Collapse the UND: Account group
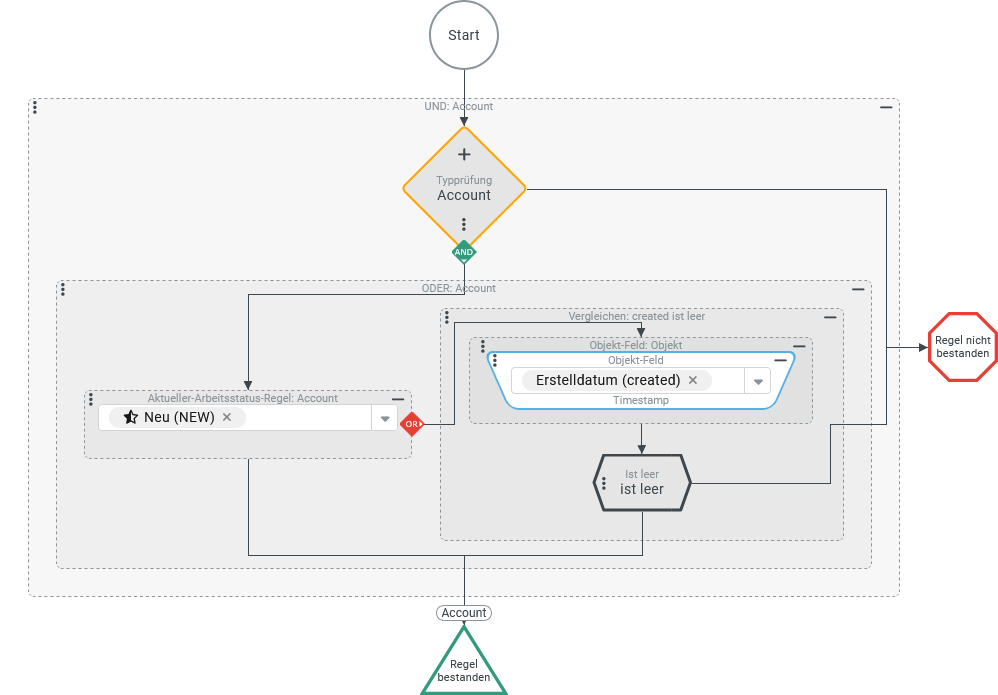The height and width of the screenshot is (695, 998). pos(886,107)
